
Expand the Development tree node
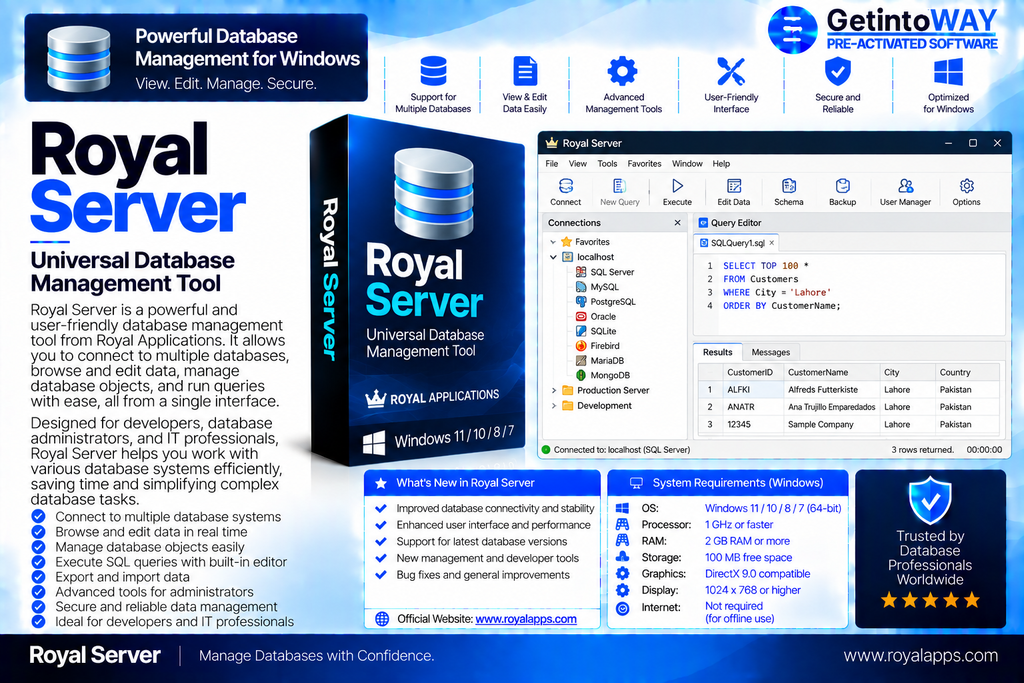click(554, 405)
